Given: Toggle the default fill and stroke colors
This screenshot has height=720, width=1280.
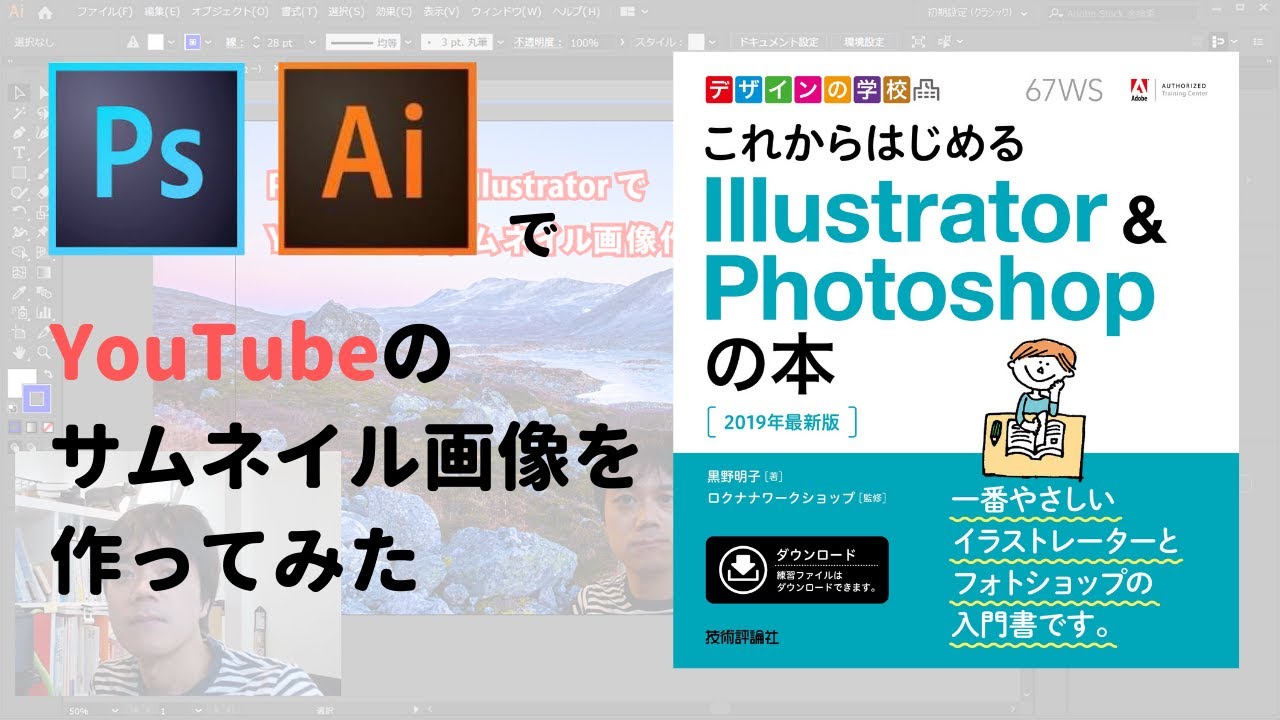Looking at the screenshot, I should (11, 407).
